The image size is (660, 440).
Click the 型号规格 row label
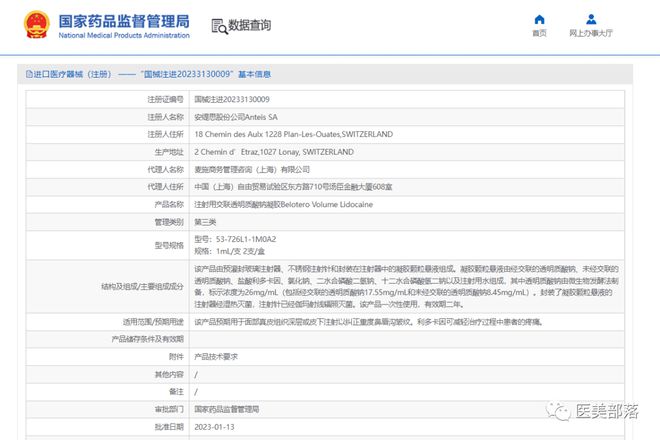click(169, 245)
